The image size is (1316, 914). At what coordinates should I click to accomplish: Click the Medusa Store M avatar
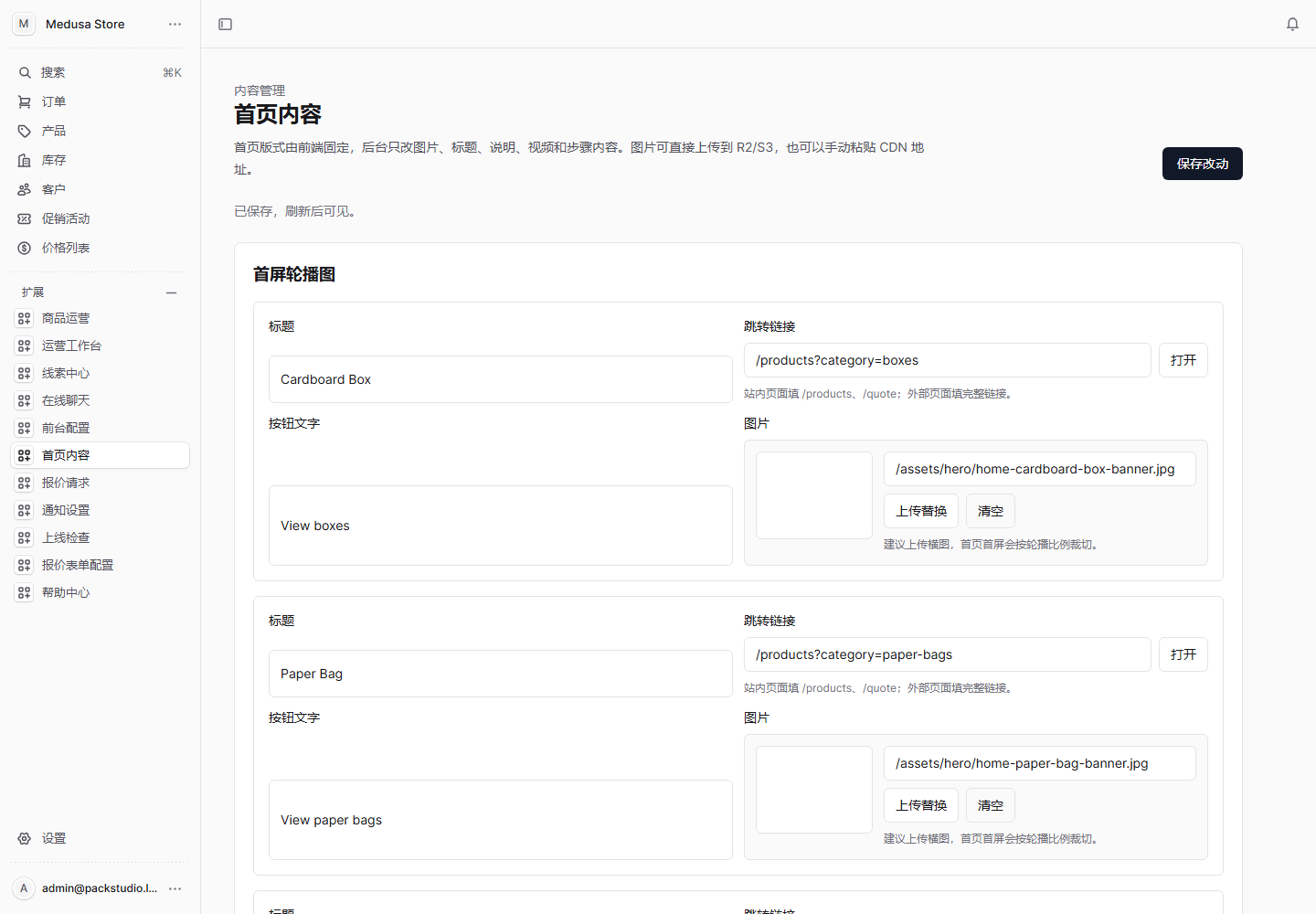[24, 24]
